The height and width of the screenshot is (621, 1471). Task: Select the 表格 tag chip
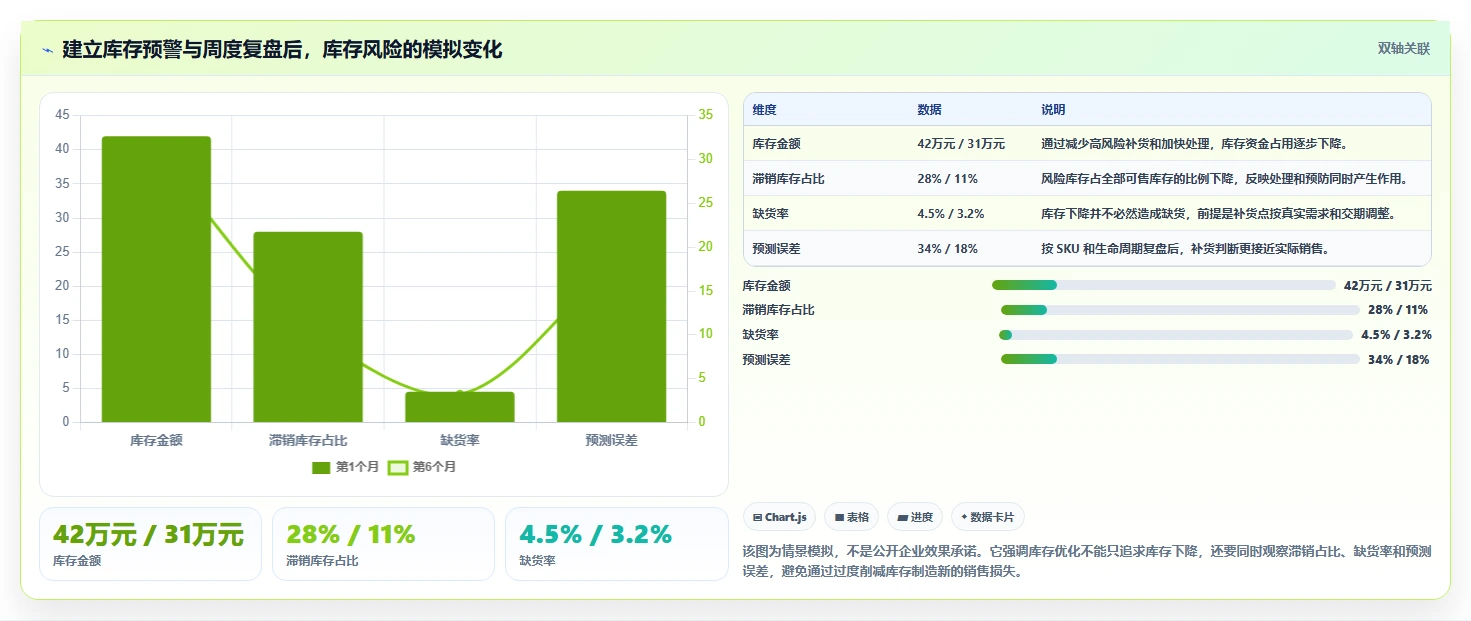851,517
